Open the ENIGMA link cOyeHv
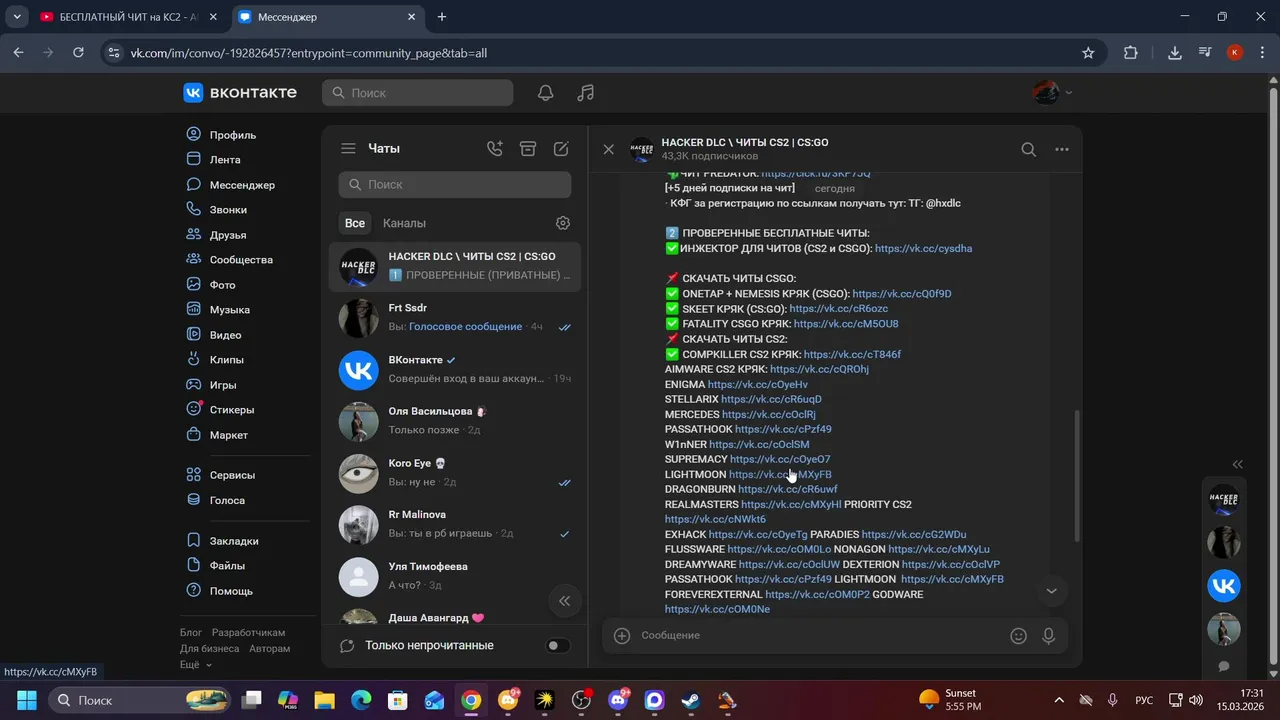The image size is (1280, 720). [757, 385]
